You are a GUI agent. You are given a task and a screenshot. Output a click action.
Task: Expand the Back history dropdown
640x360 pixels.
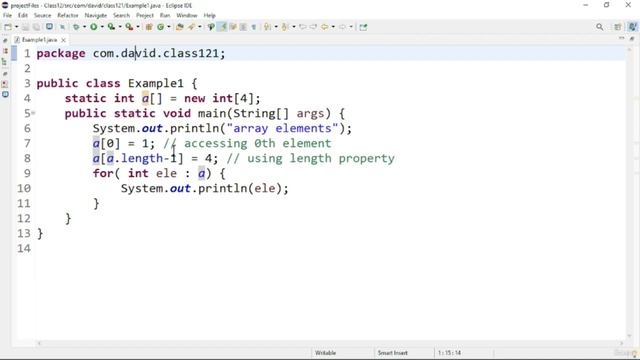[x=333, y=27]
